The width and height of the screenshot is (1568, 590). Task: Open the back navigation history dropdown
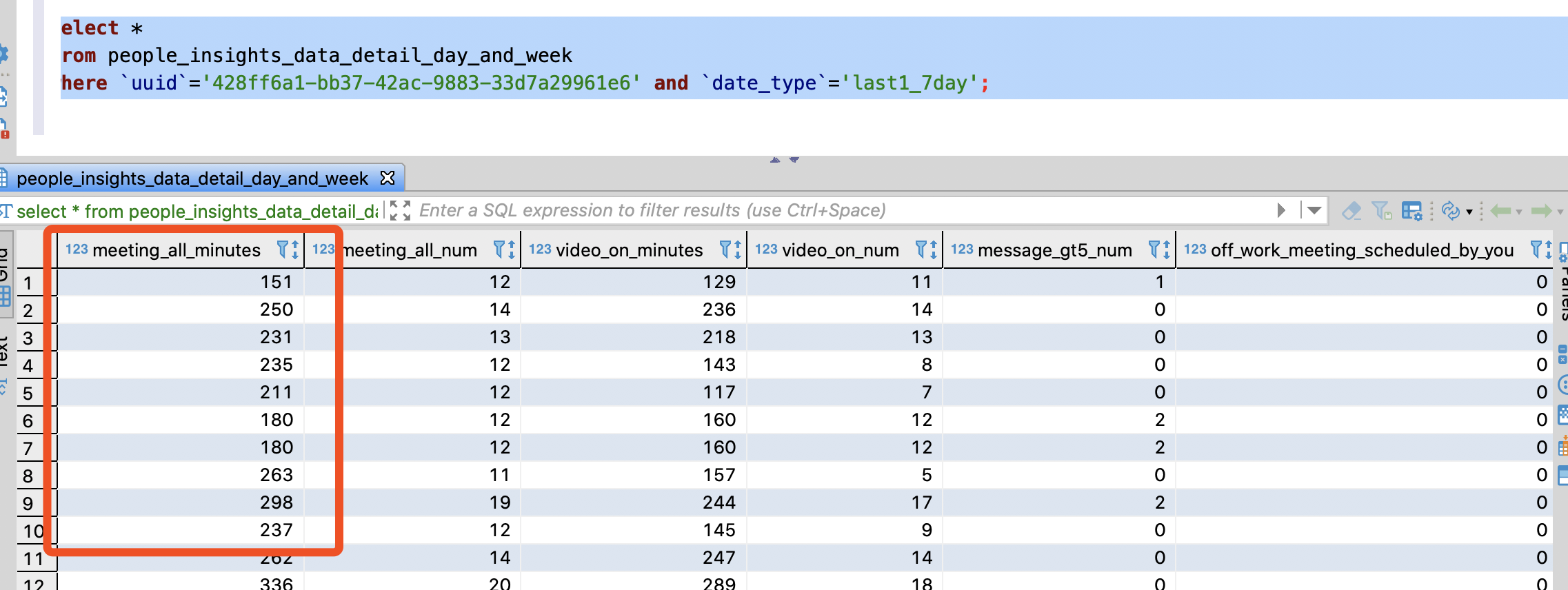[1518, 212]
